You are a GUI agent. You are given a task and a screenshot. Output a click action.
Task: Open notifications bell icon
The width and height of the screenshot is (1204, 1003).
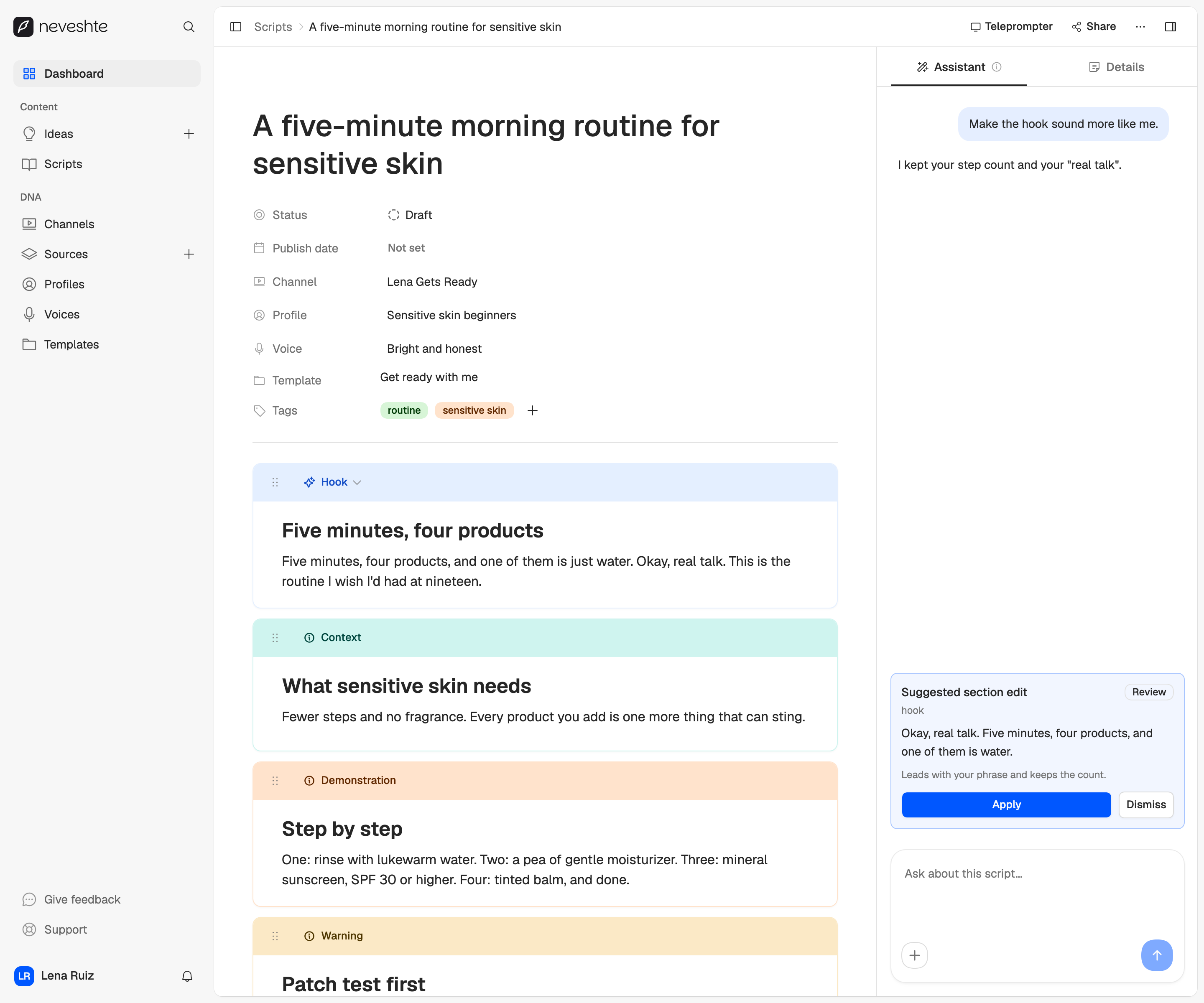187,975
